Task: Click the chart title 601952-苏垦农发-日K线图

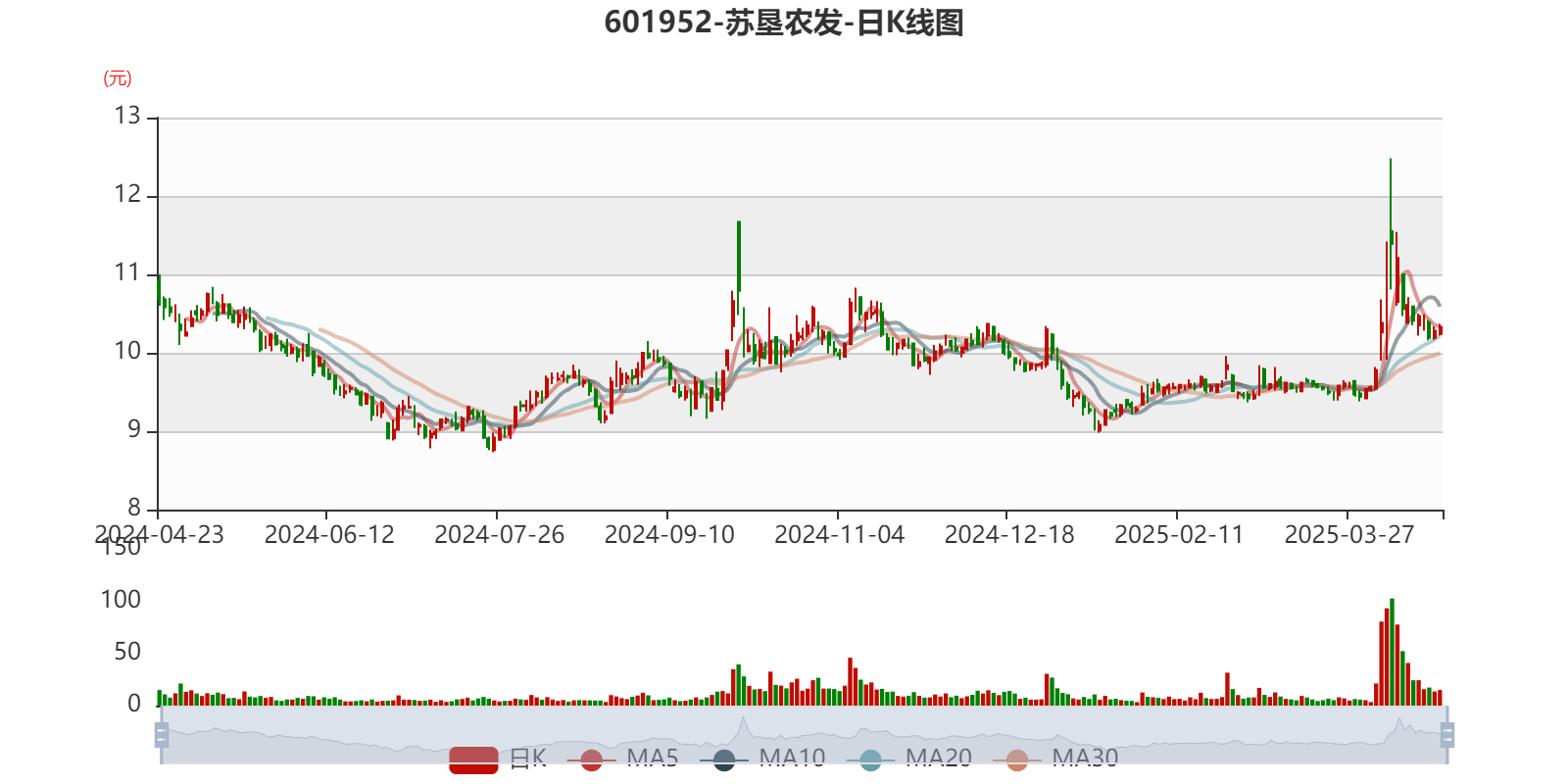Action: pos(784,23)
